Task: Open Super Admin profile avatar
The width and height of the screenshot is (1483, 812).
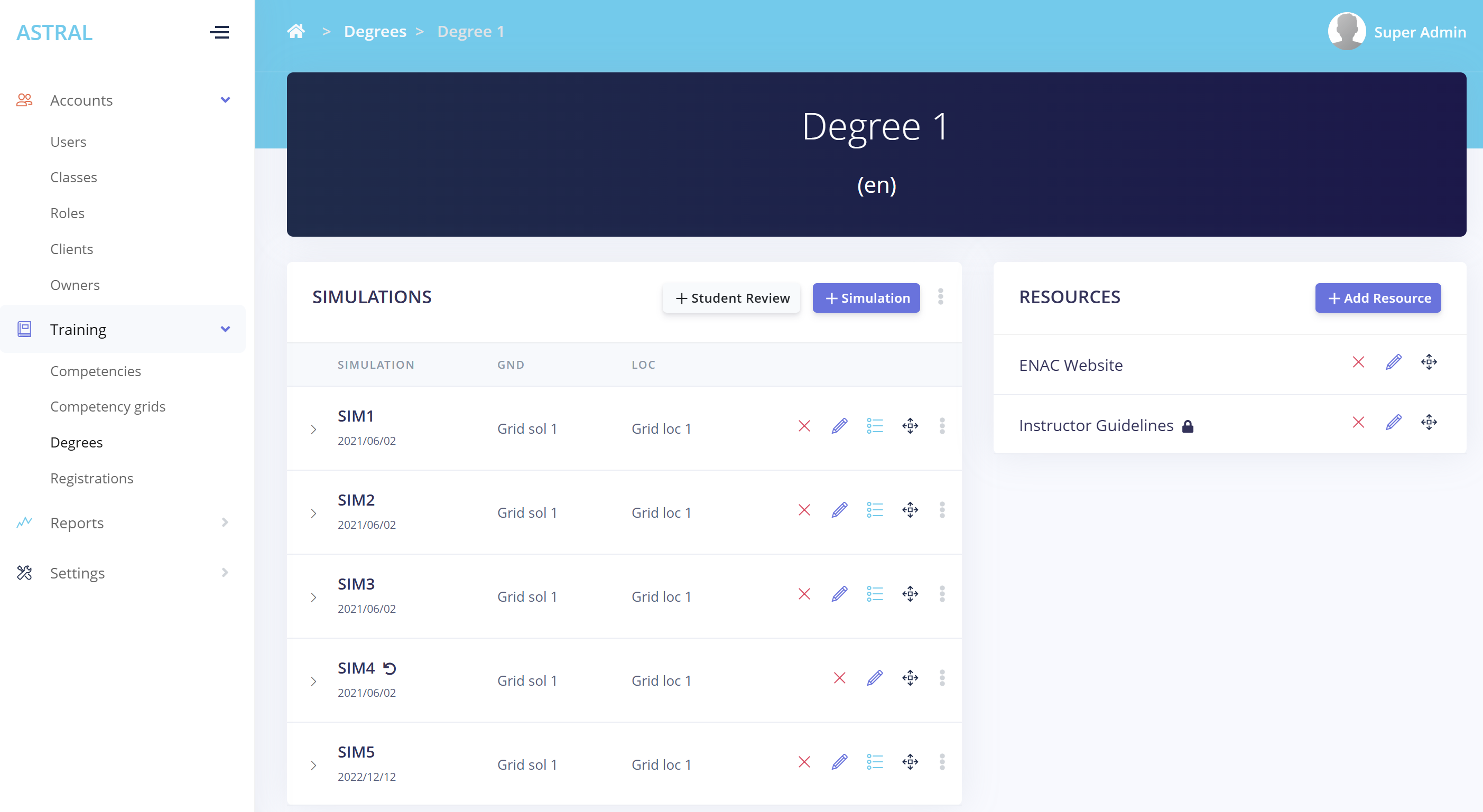Action: click(x=1347, y=31)
